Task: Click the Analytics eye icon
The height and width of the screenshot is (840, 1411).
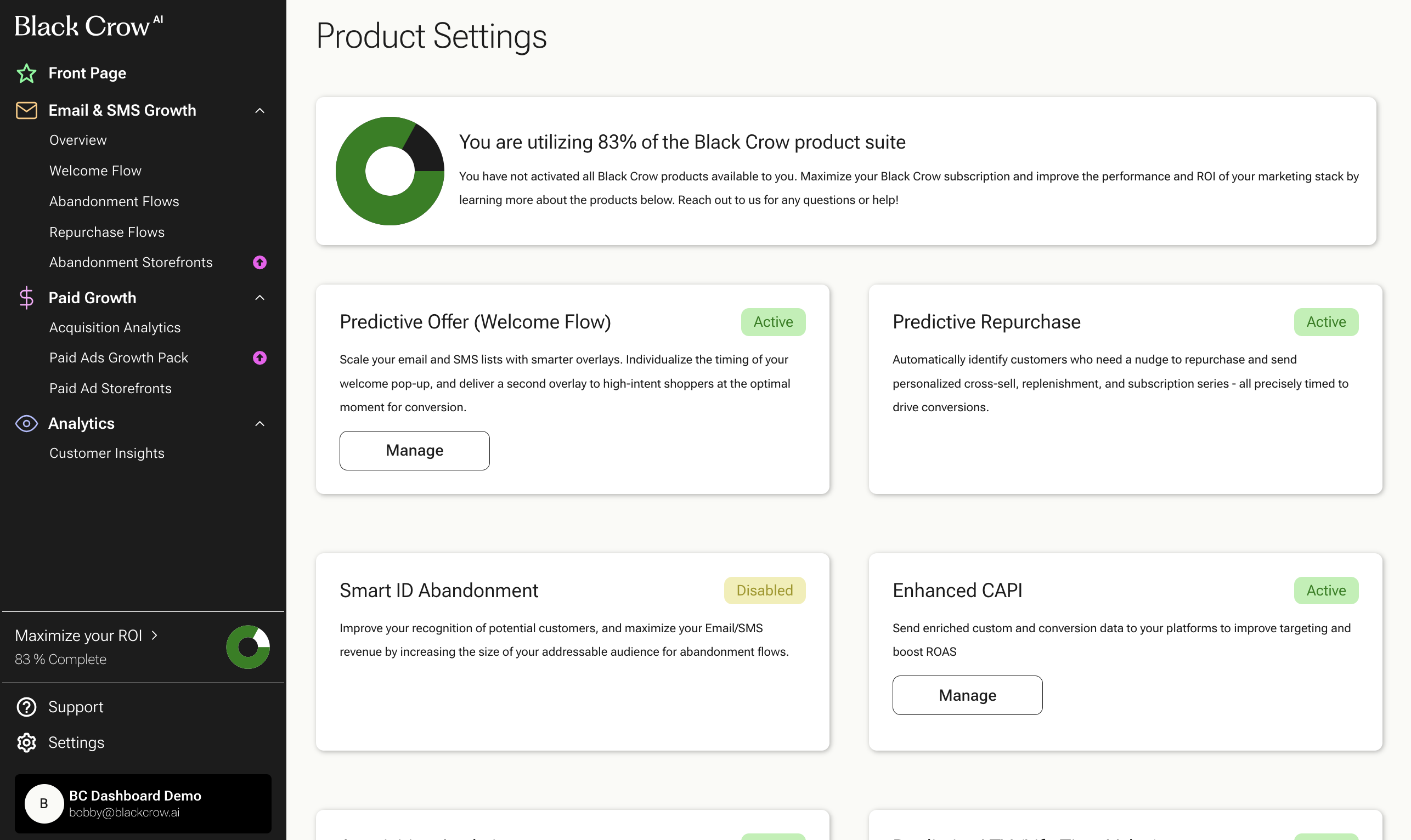Action: point(26,423)
